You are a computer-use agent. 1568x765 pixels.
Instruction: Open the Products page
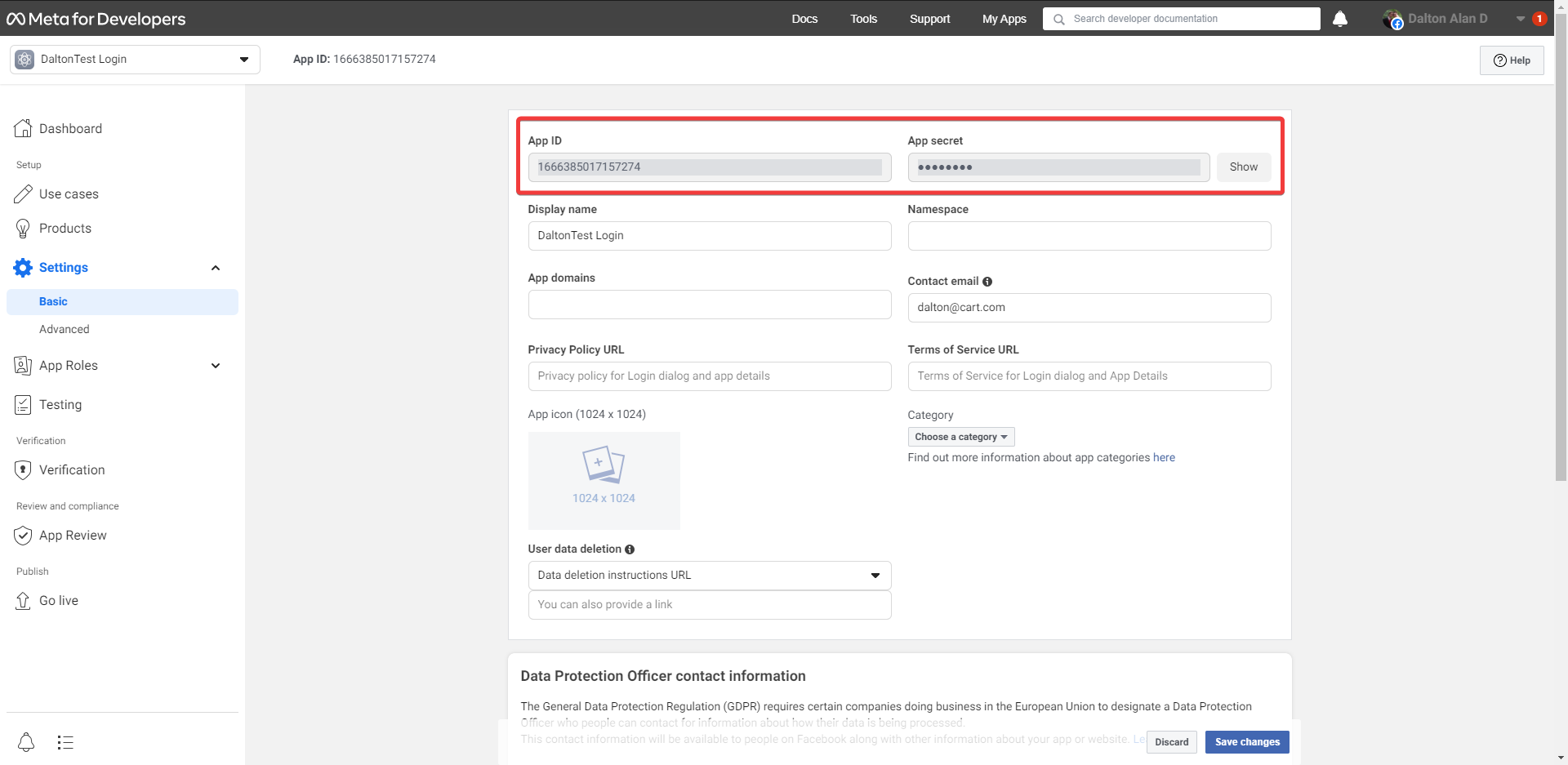[65, 228]
